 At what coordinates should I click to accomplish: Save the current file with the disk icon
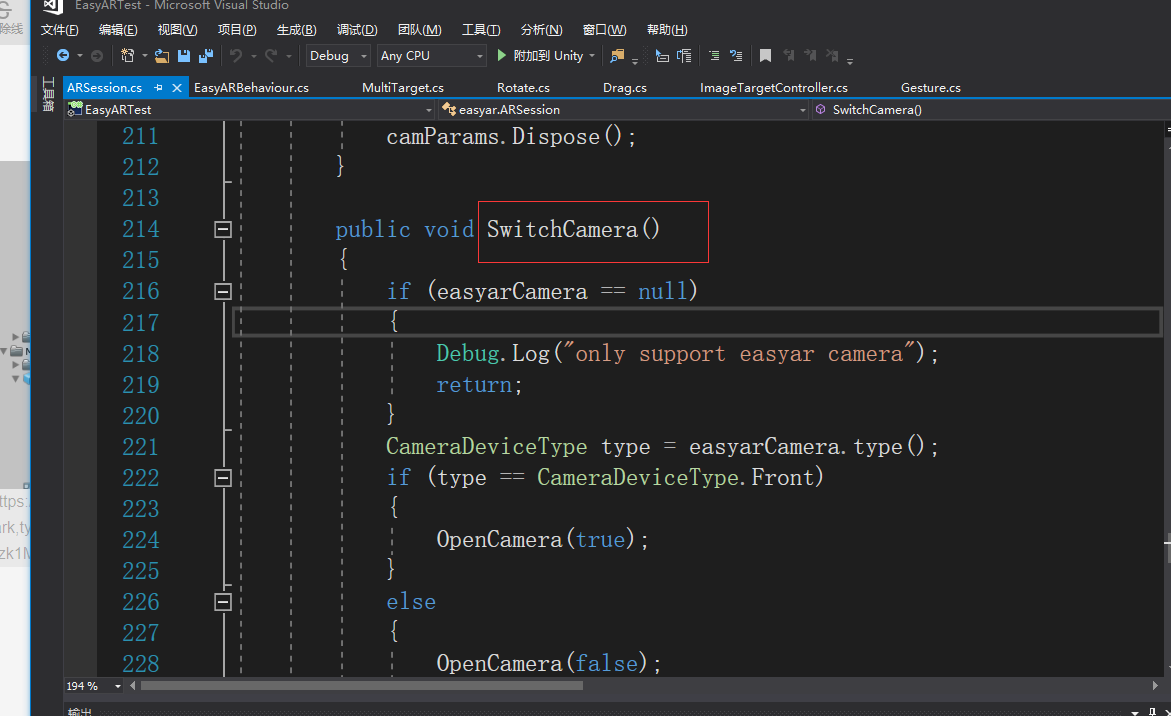click(184, 55)
